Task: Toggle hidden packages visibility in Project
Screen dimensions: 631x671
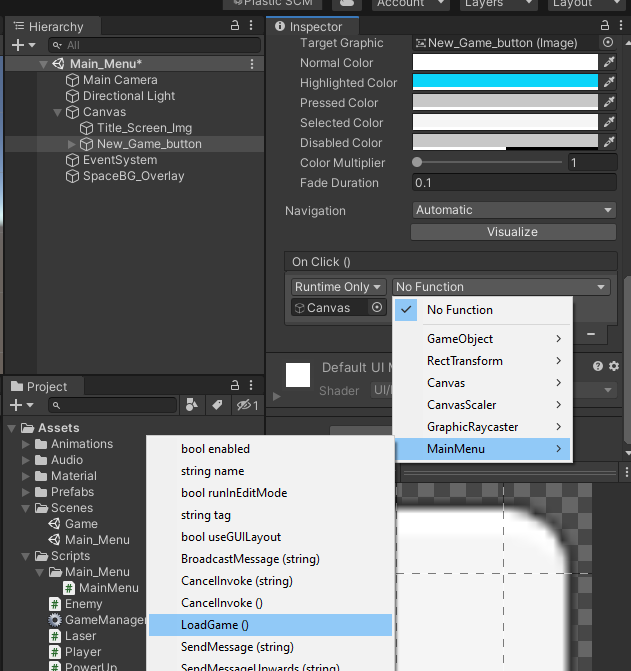Action: (247, 405)
